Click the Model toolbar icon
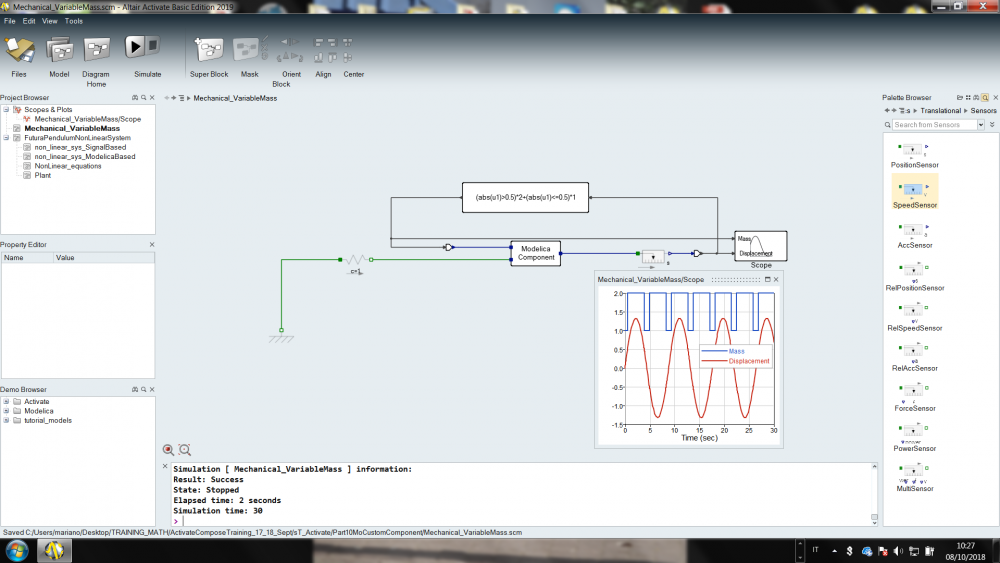Viewport: 1000px width, 563px height. pos(59,51)
